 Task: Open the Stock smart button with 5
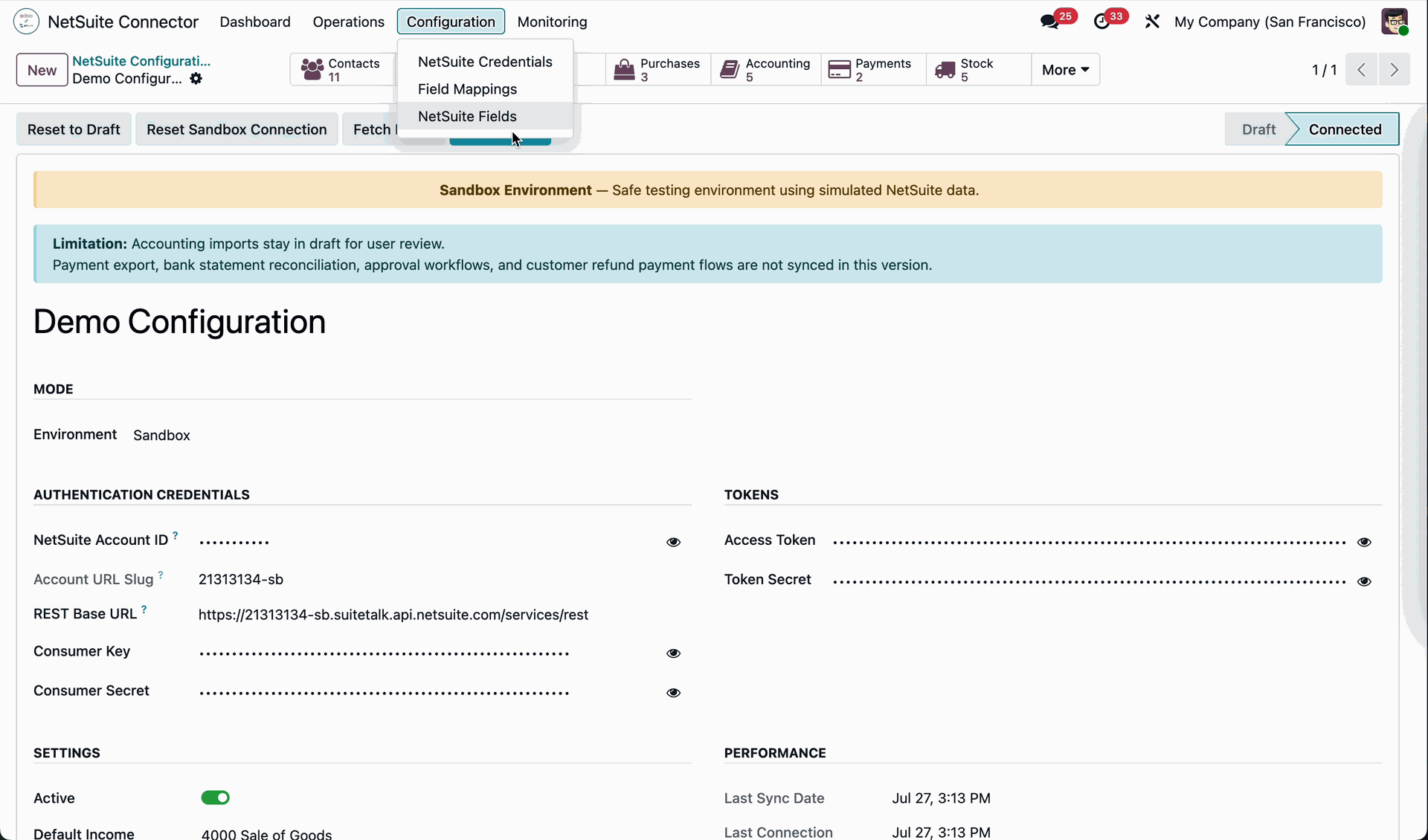[x=979, y=70]
